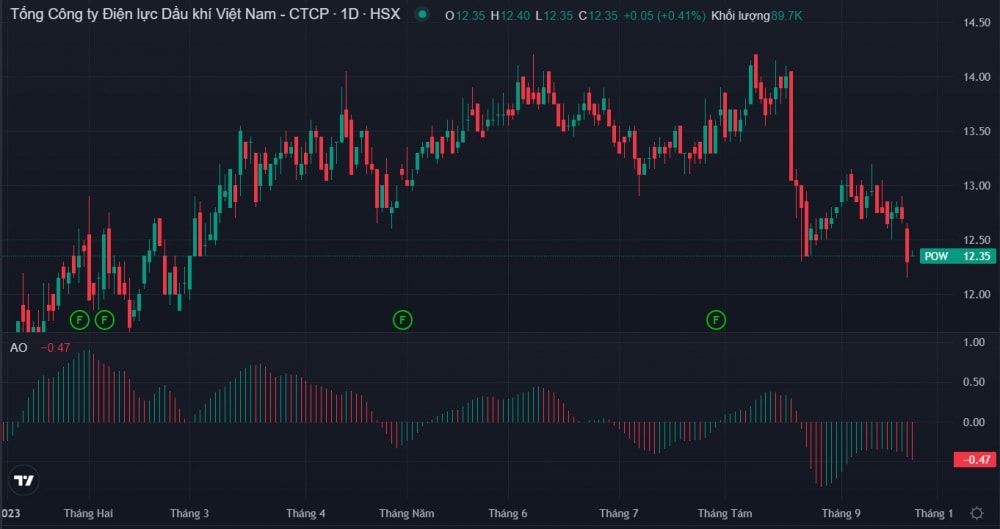This screenshot has height=529, width=1000.
Task: Click the Tháng 4 time axis label
Action: tap(306, 513)
